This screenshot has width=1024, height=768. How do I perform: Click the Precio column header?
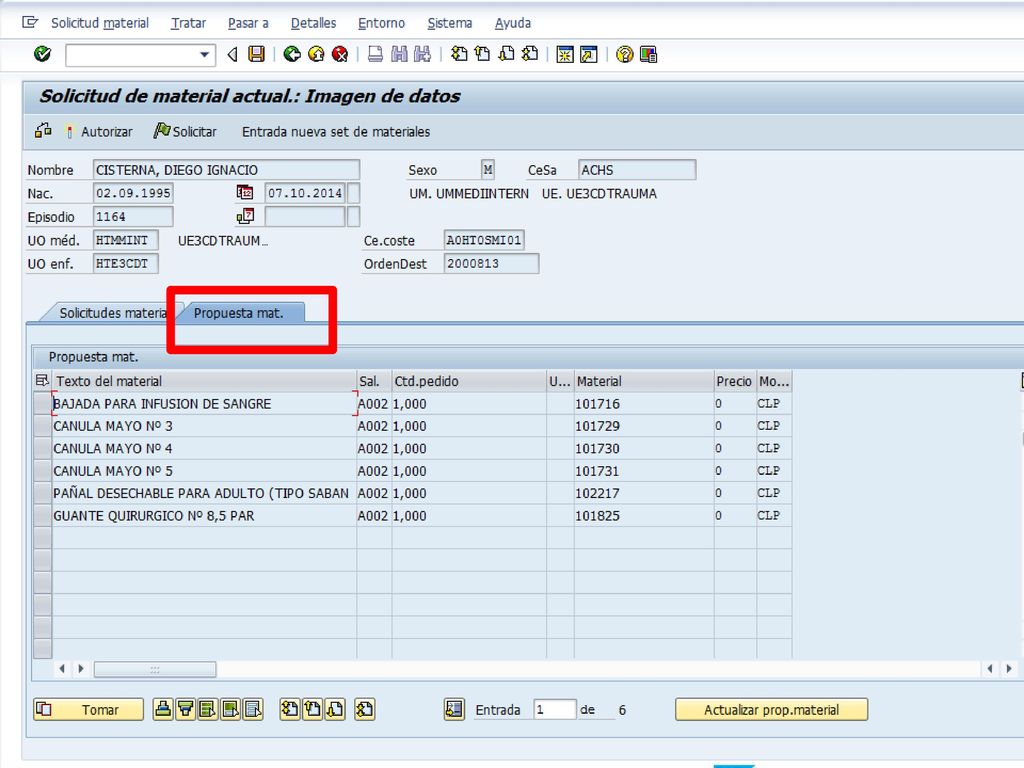click(735, 381)
